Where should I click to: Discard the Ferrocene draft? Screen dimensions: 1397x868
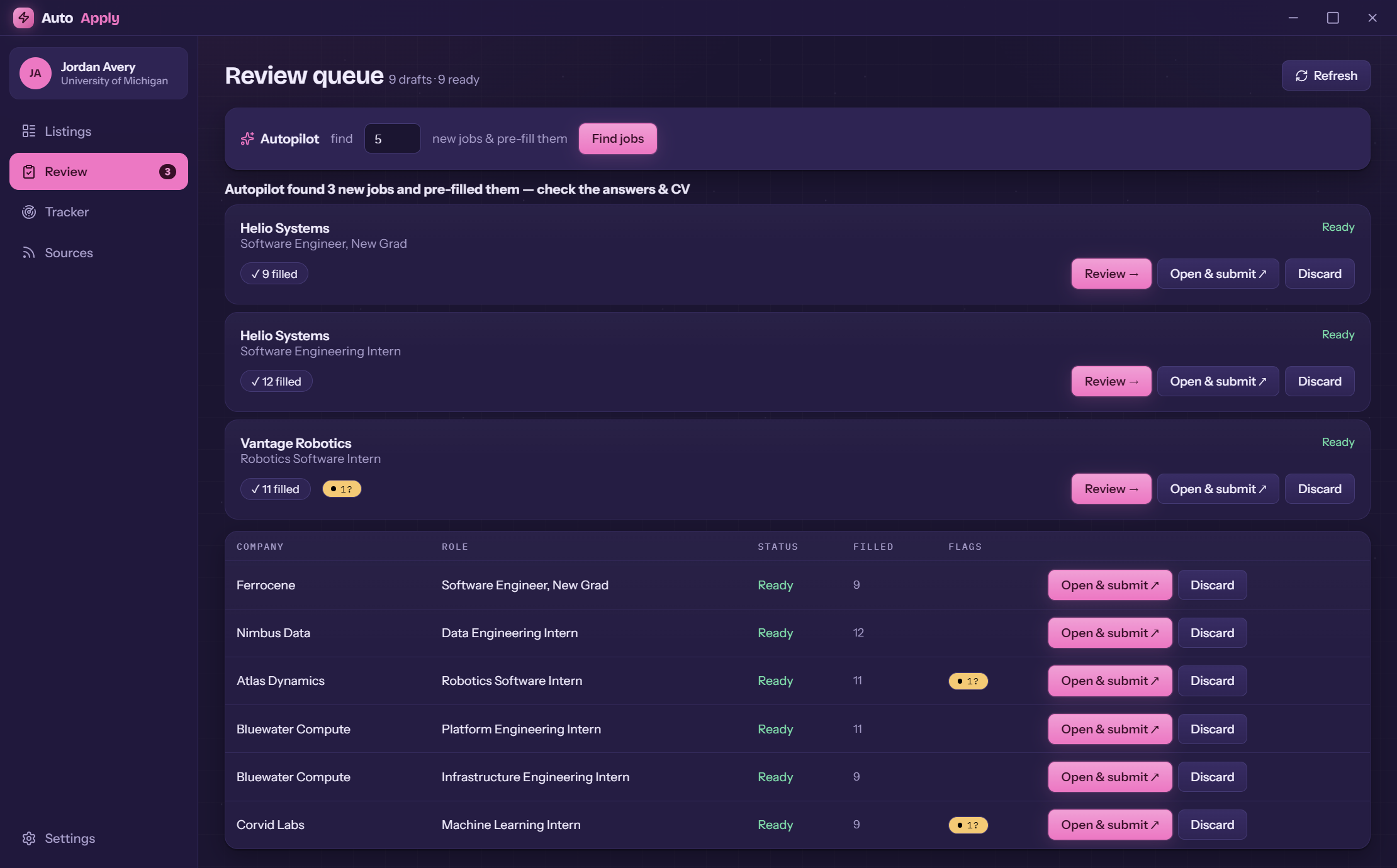pyautogui.click(x=1212, y=585)
